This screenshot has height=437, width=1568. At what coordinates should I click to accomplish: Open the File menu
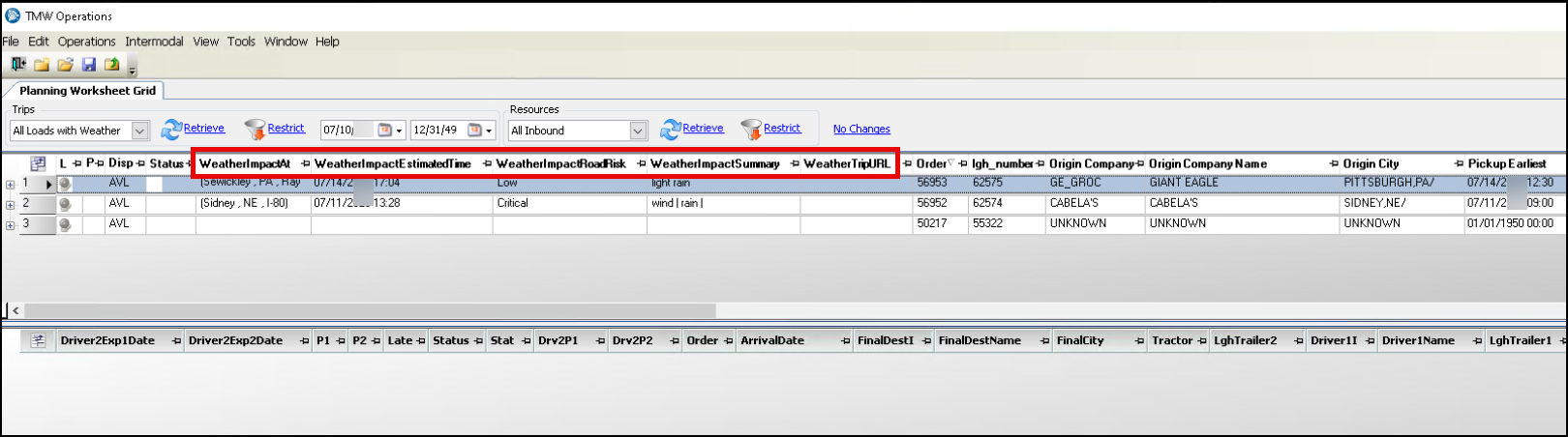pos(11,42)
